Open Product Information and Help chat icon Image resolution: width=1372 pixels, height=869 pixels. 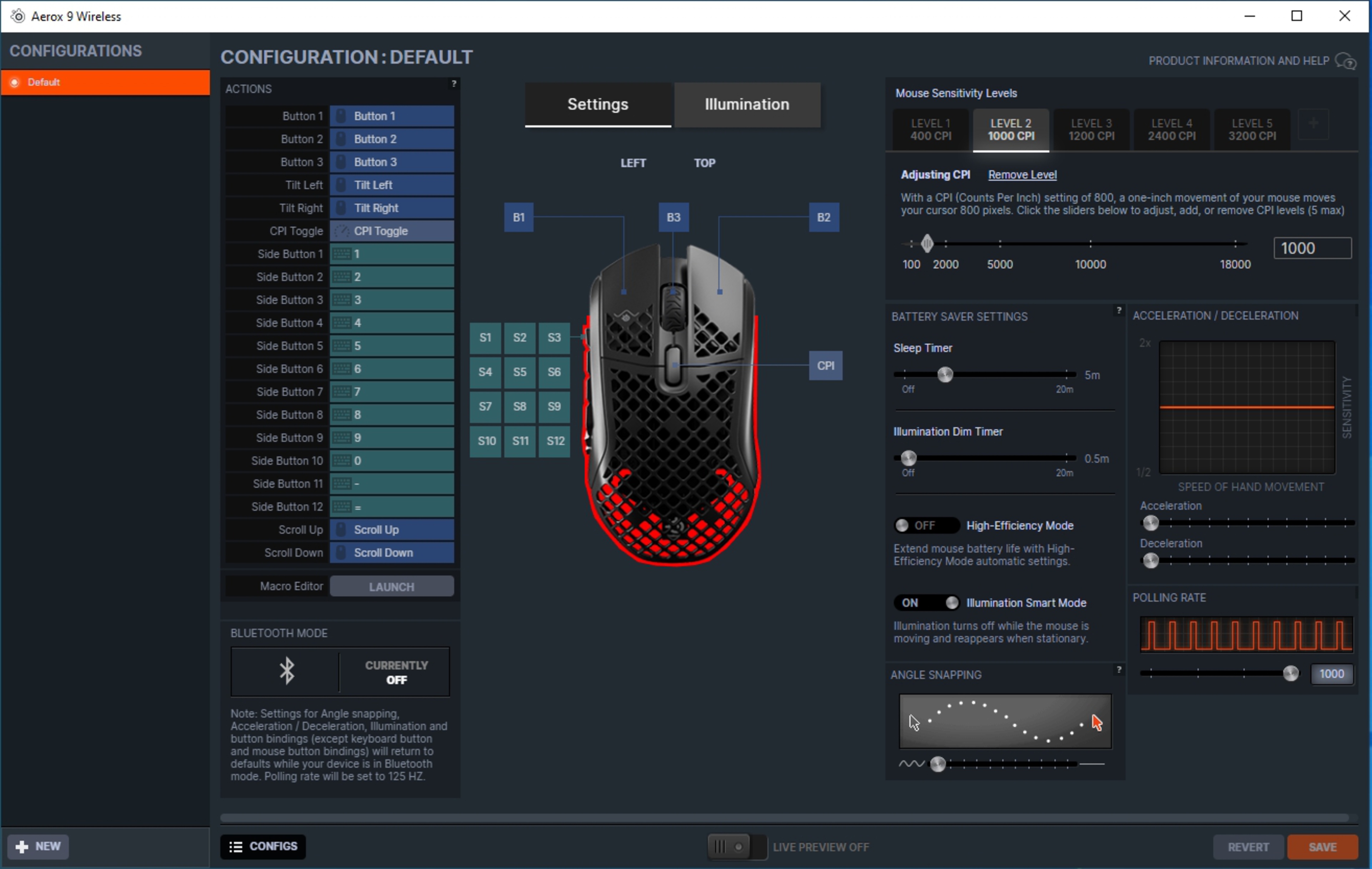pos(1346,61)
